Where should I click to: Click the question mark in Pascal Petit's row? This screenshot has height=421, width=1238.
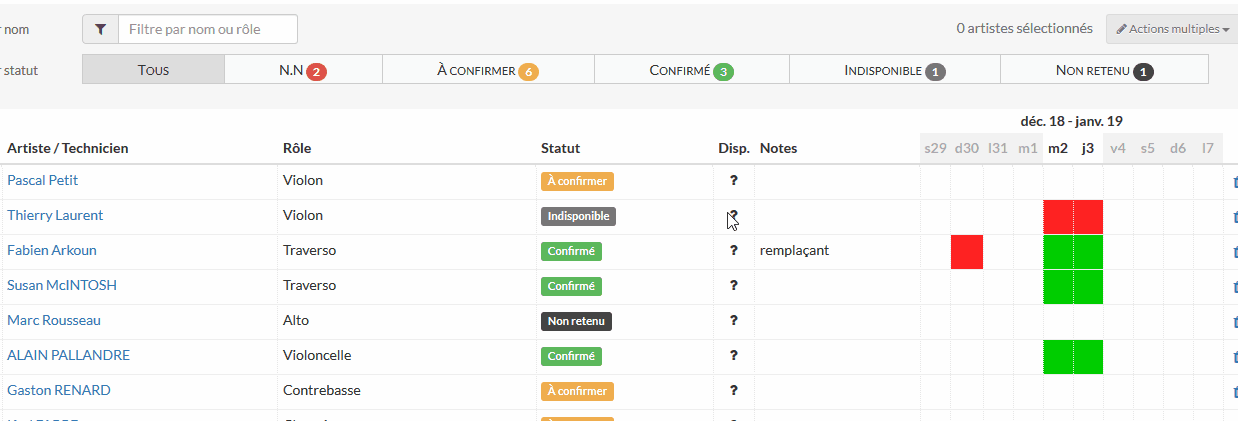(733, 181)
